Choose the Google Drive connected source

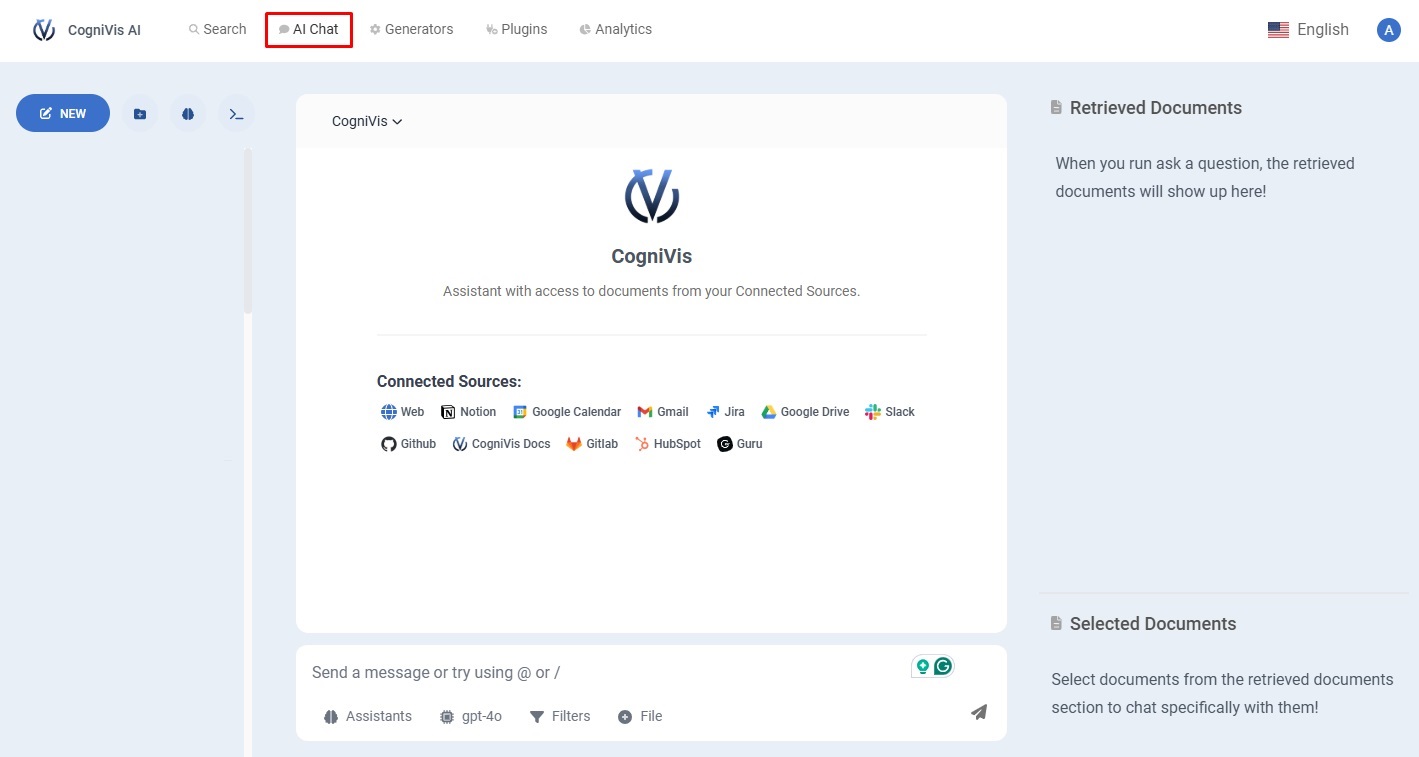click(805, 412)
